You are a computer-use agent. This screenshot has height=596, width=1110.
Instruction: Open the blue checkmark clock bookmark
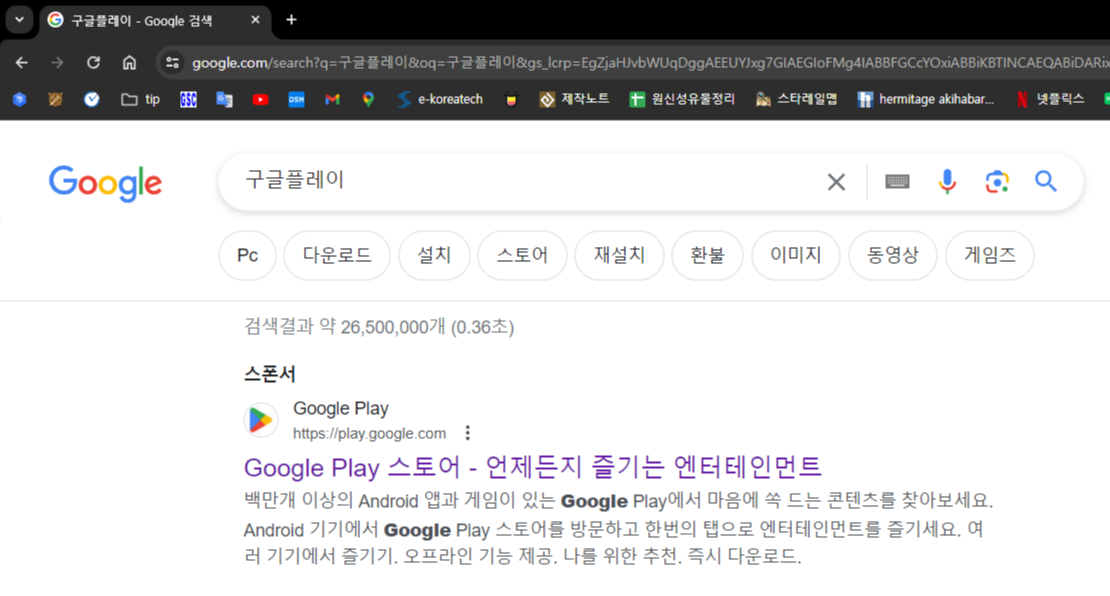click(x=91, y=100)
